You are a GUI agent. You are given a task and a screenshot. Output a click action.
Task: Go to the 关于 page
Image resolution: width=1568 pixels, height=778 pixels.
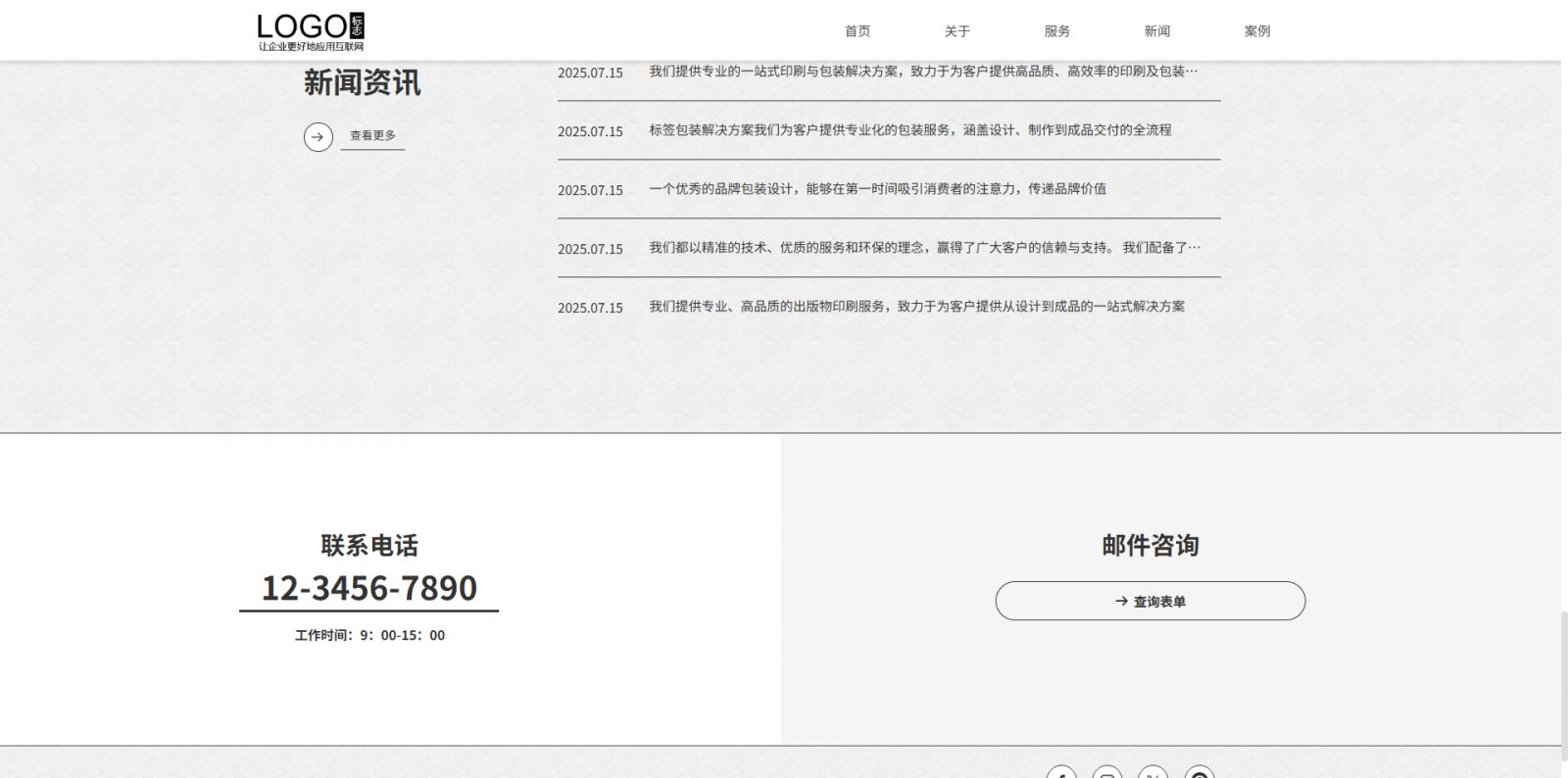[x=957, y=31]
